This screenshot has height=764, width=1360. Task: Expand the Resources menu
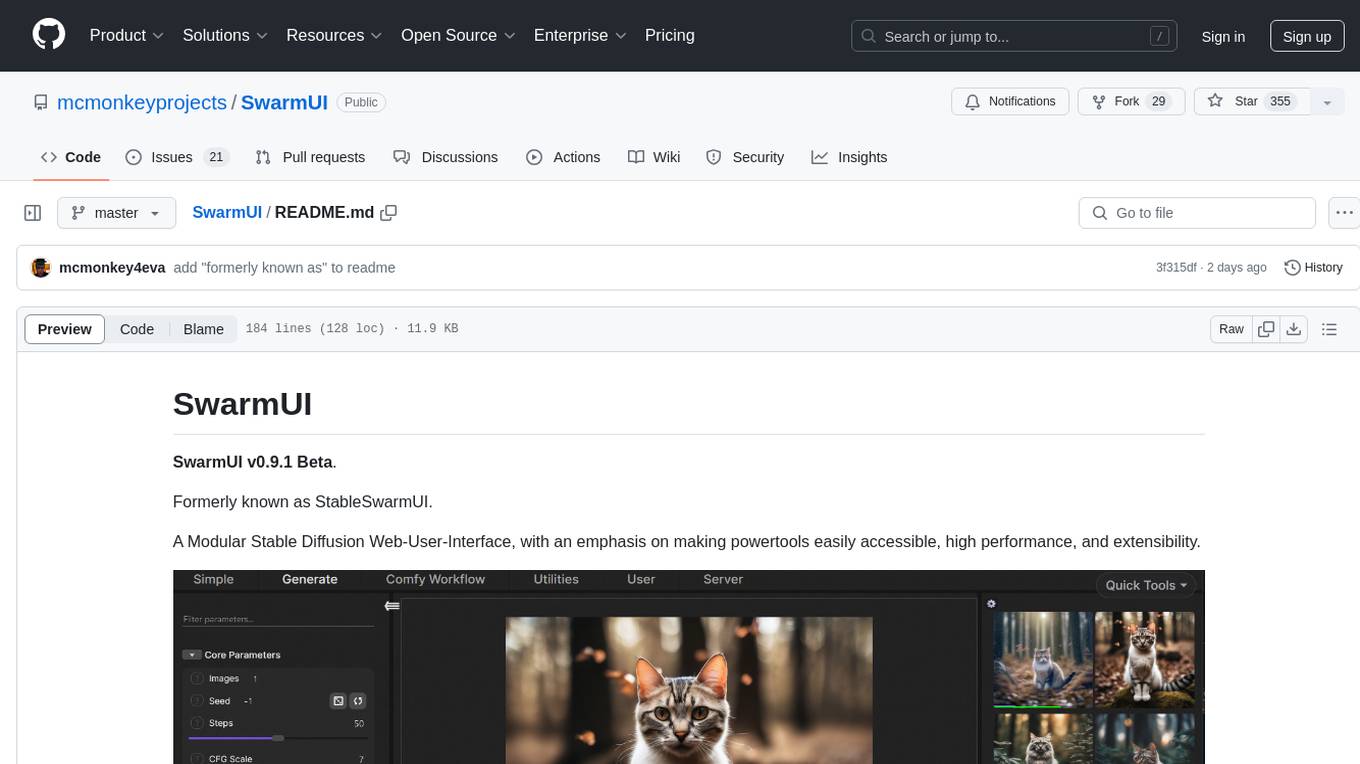point(334,35)
